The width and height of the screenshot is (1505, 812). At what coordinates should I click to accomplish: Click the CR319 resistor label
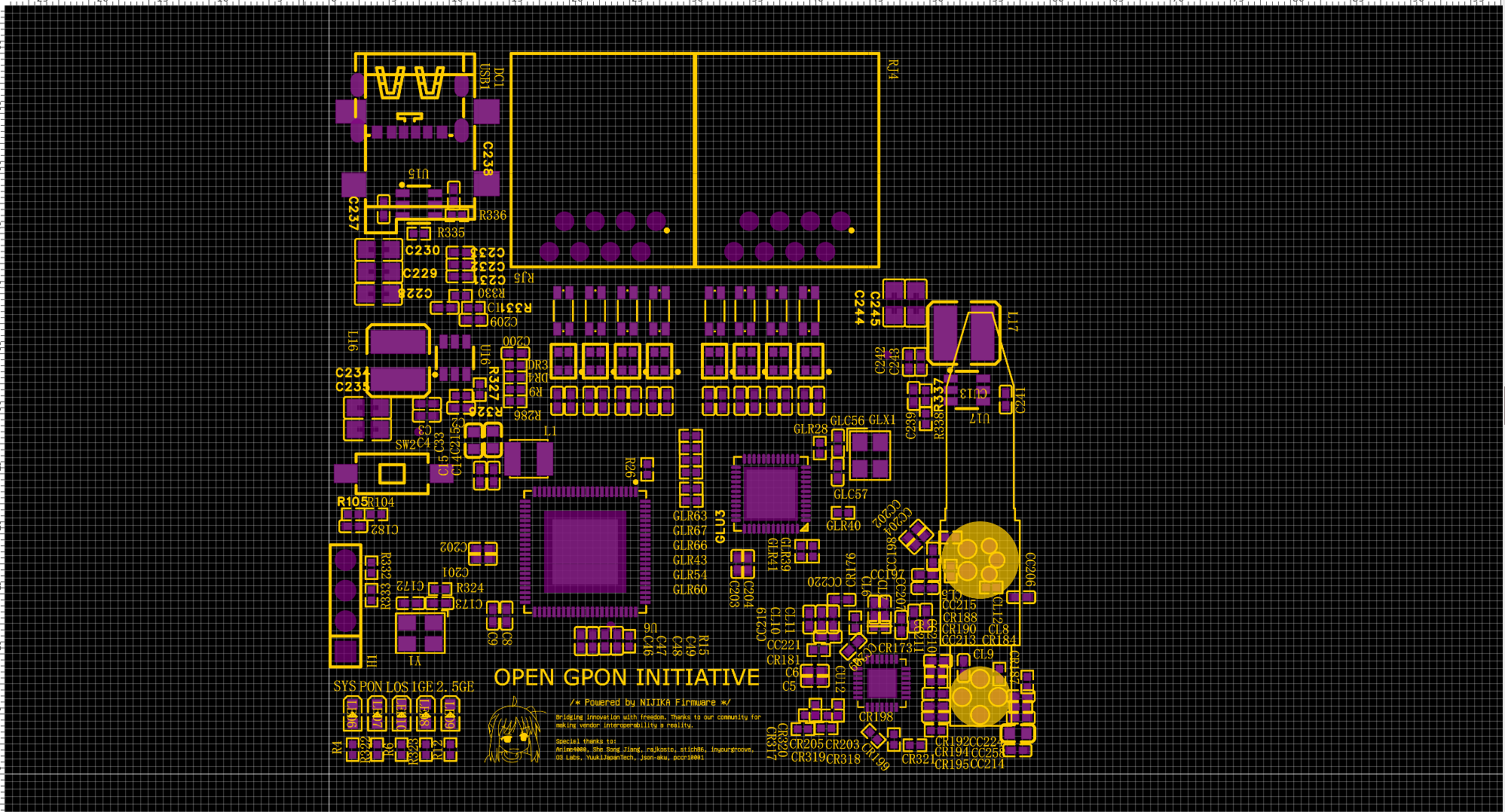[x=808, y=757]
